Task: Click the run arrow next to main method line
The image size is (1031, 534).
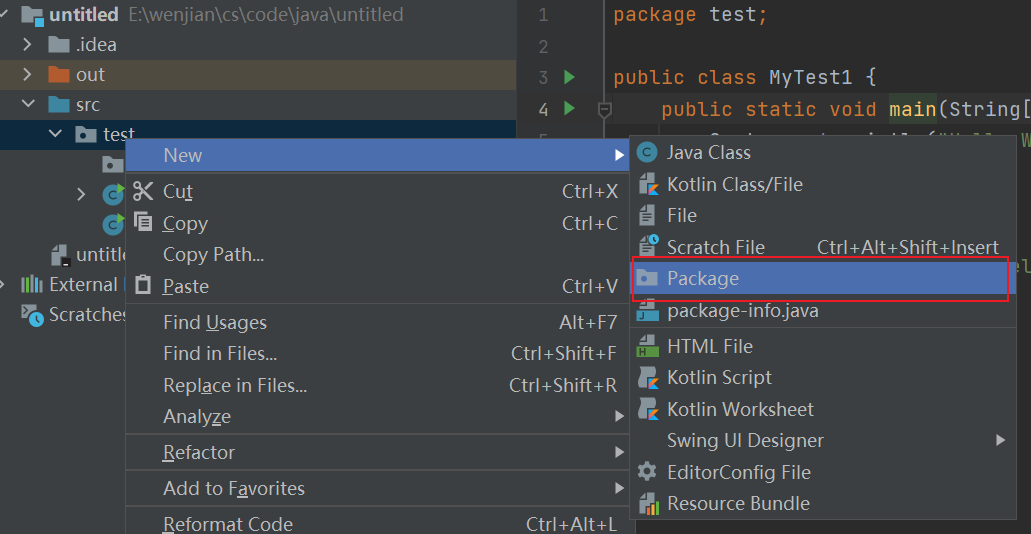Action: tap(569, 108)
